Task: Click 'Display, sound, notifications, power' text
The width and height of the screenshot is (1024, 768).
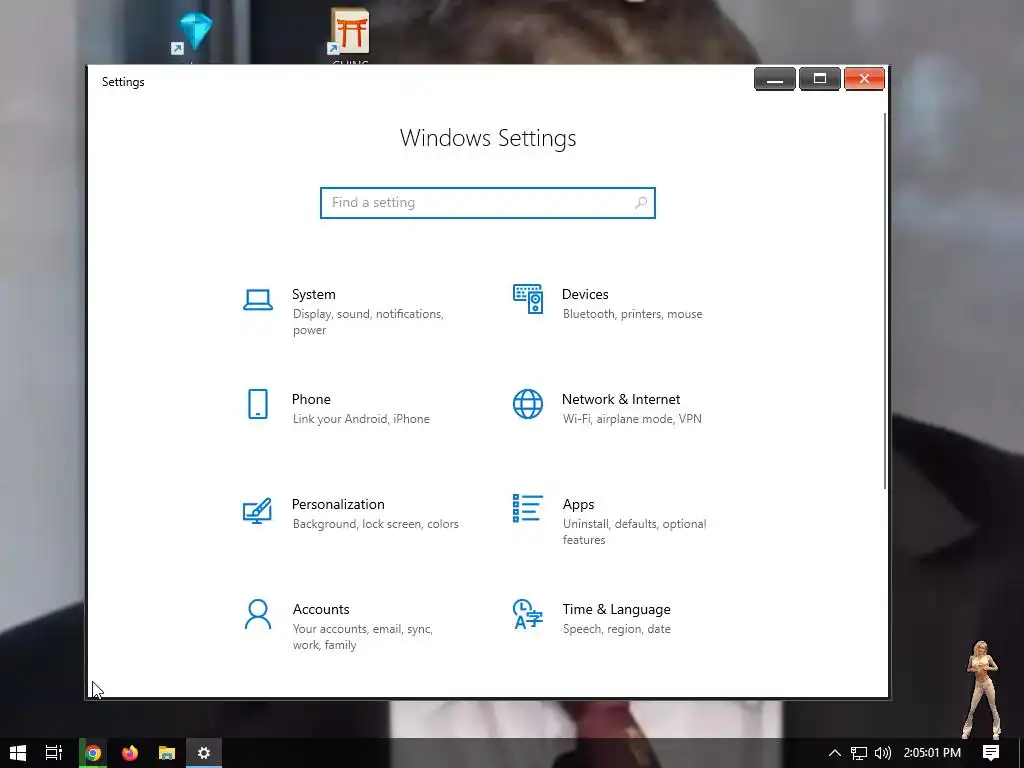Action: 368,322
